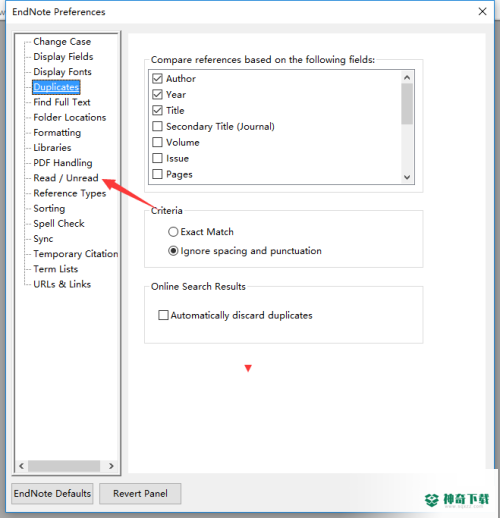Enable Automatically discard duplicates
This screenshot has height=518, width=500.
(163, 315)
